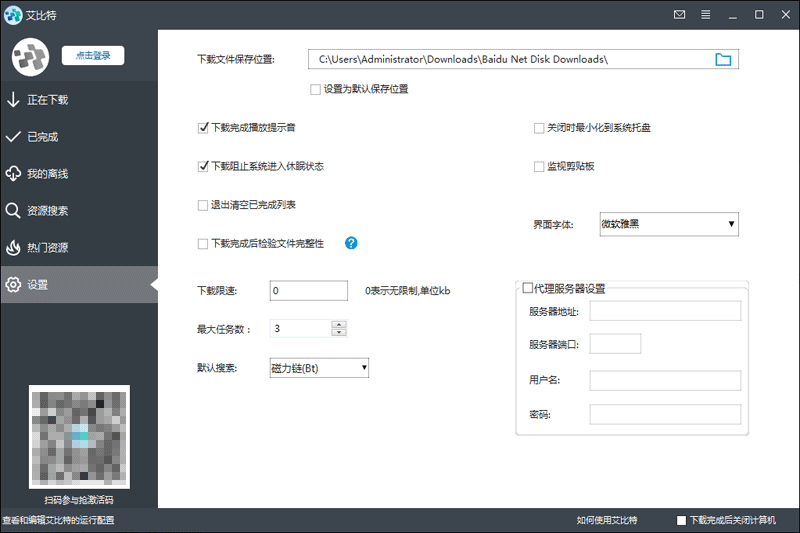Viewport: 800px width, 533px height.
Task: Open the hamburger main menu icon
Action: [x=706, y=15]
